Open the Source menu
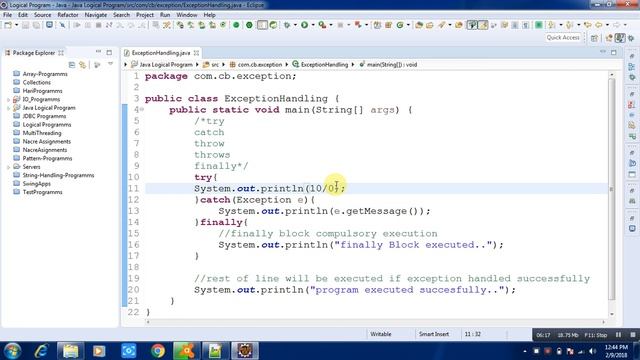Viewport: 640px width, 360px height. pyautogui.click(x=42, y=15)
